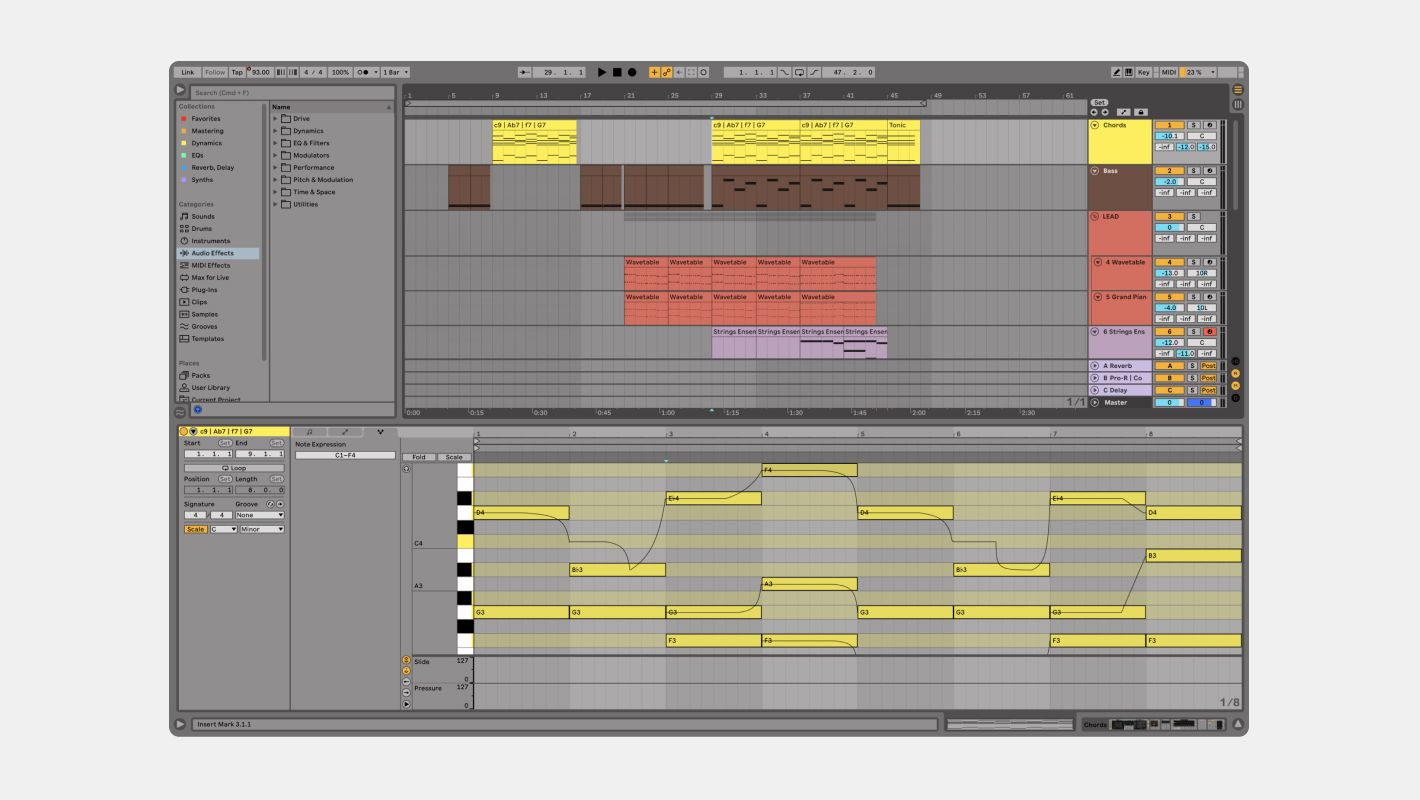1420x800 pixels.
Task: Click the envelope lock icon above track headers
Action: pos(1141,111)
